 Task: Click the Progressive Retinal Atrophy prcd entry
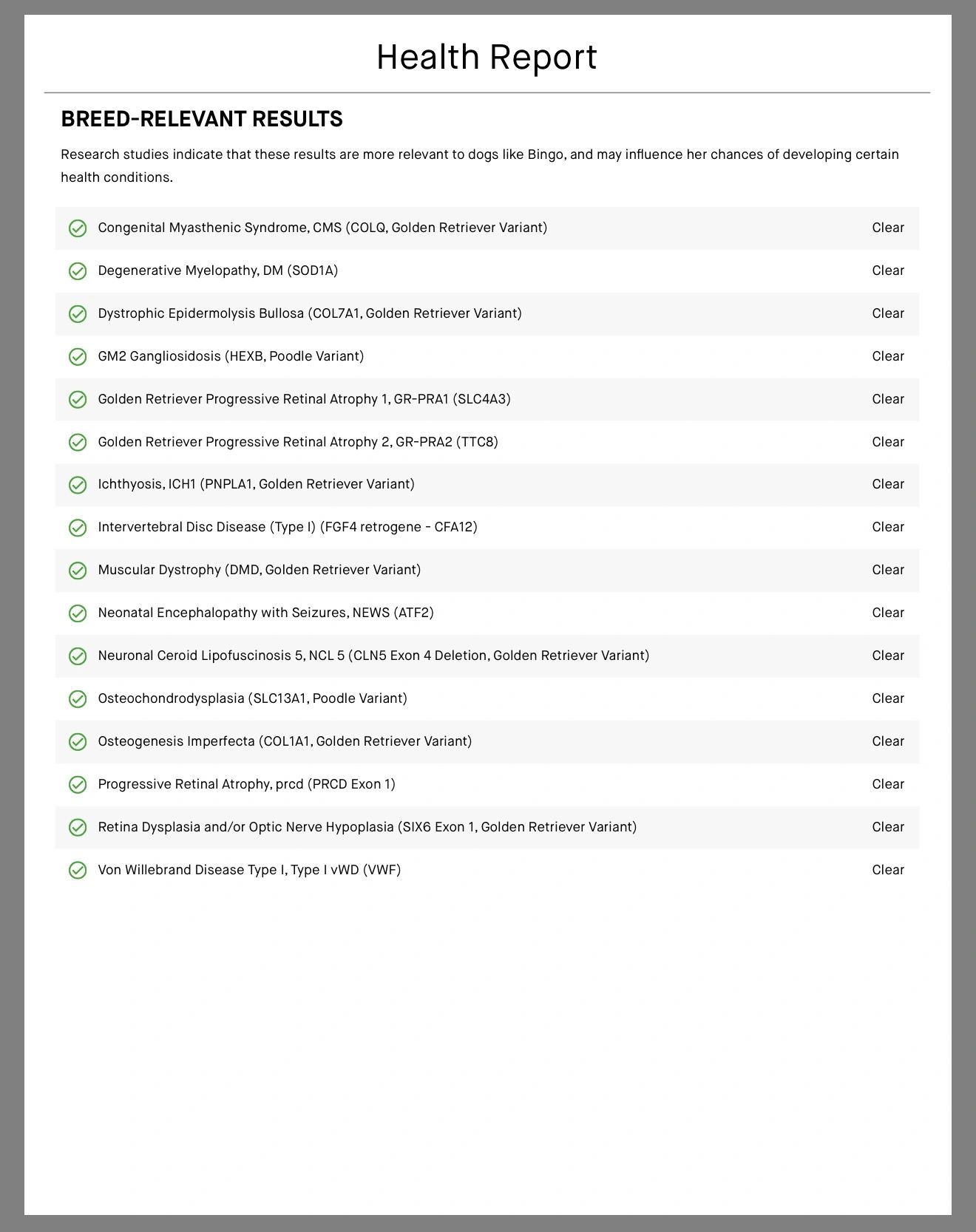pyautogui.click(x=246, y=784)
